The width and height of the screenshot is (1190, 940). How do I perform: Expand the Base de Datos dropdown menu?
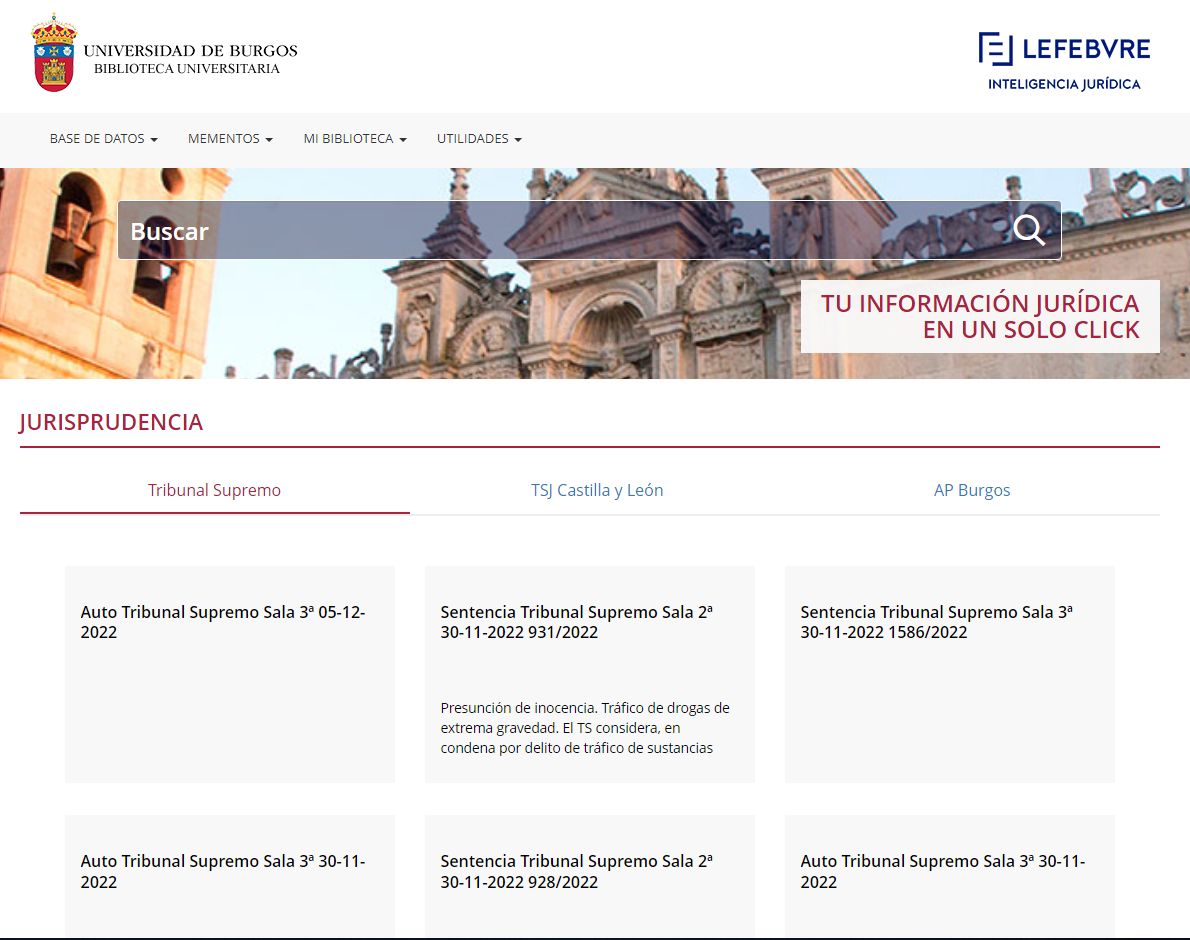click(104, 139)
